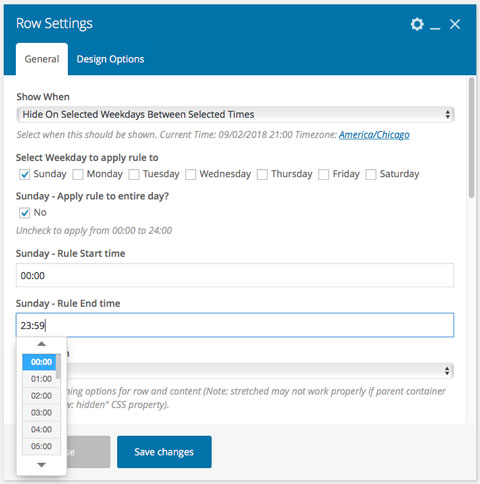Click the Save changes button

(x=164, y=452)
